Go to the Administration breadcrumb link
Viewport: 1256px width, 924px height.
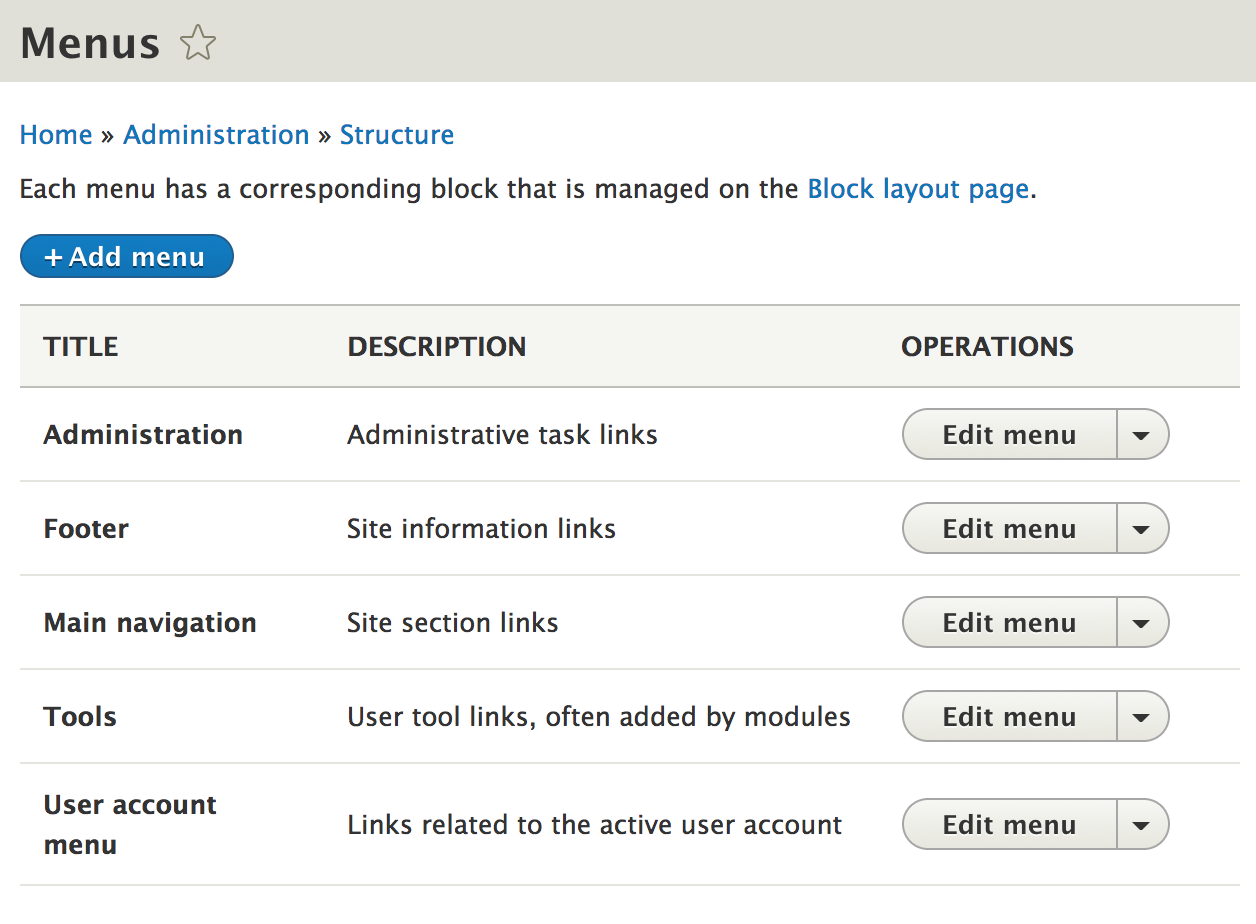click(216, 135)
